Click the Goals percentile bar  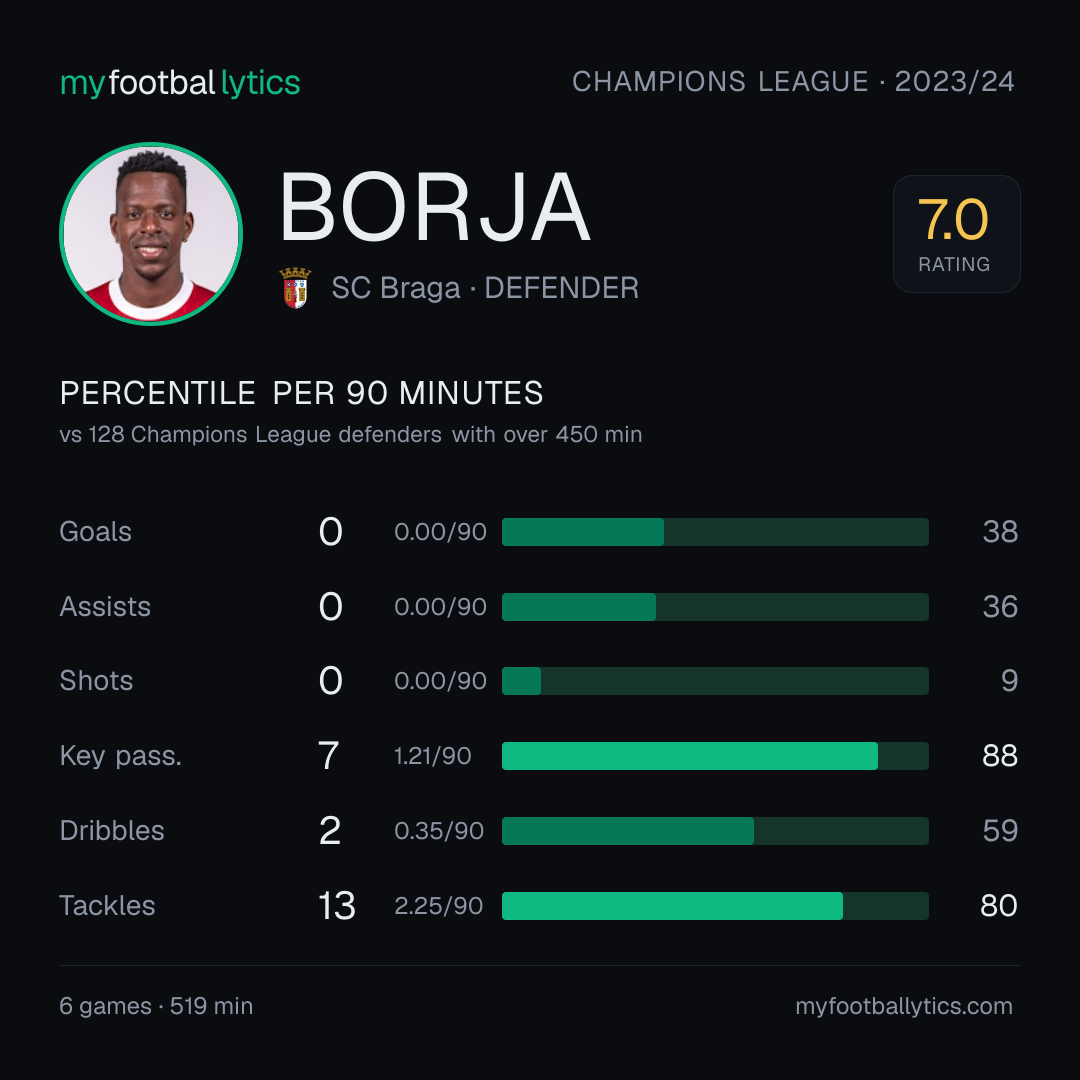715,532
